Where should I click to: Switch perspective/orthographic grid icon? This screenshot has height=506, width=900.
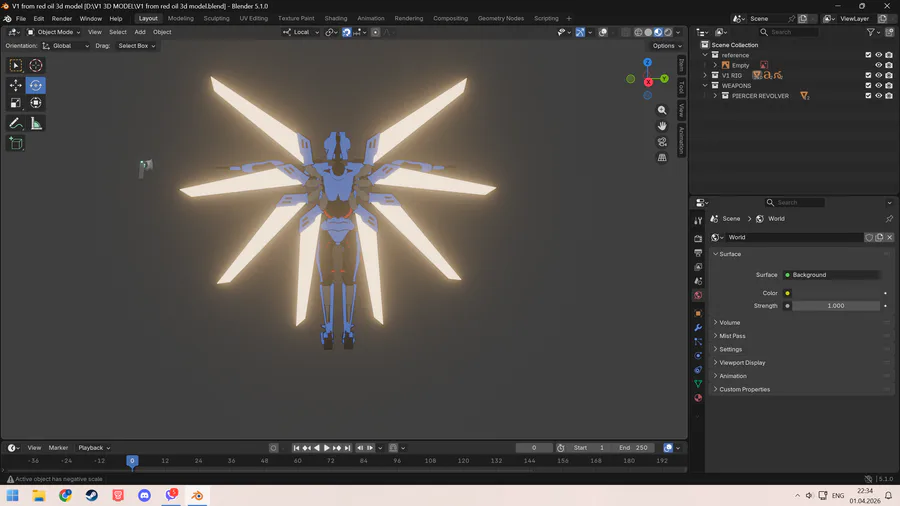(x=662, y=157)
